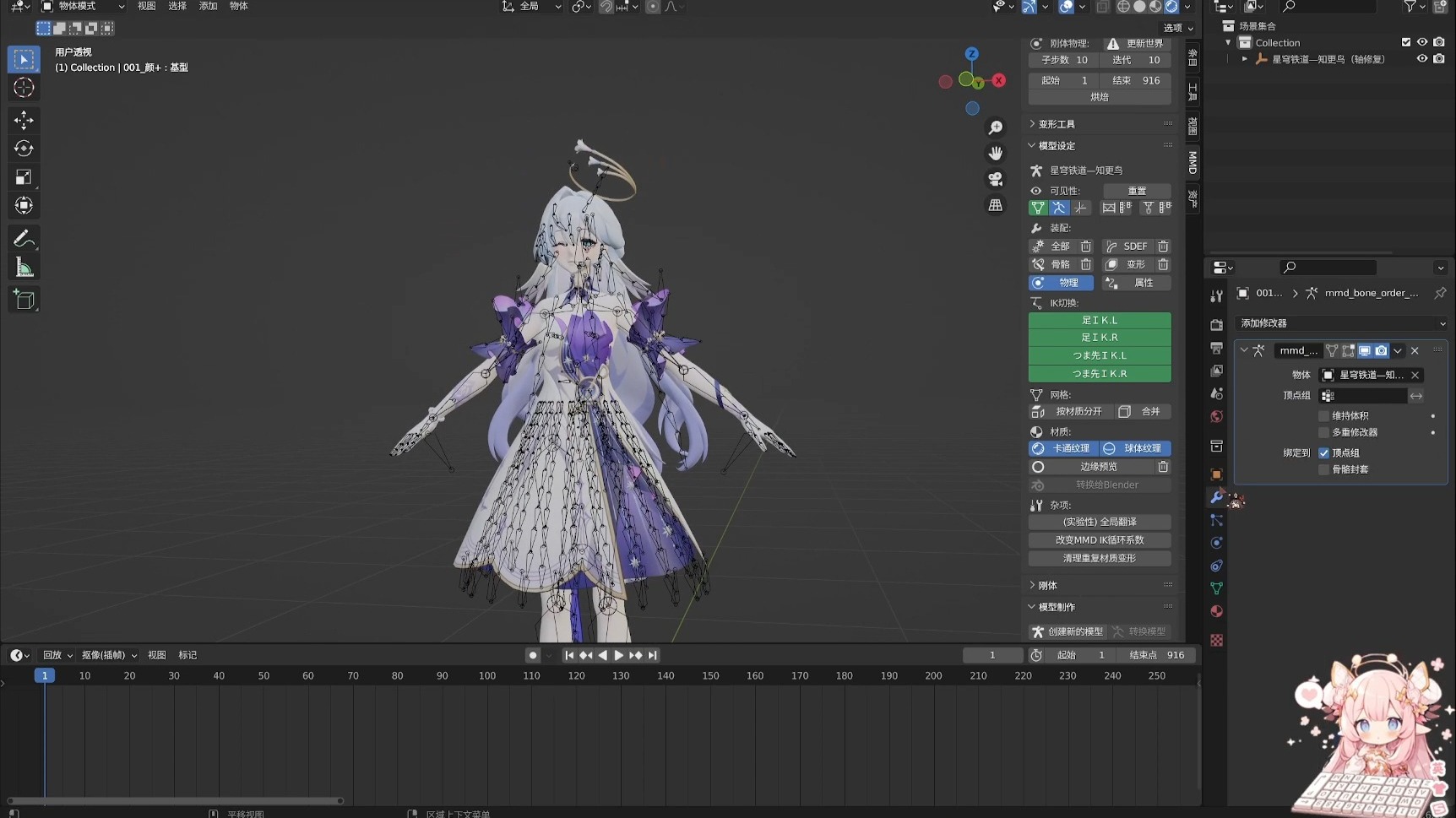This screenshot has height=818, width=1456.
Task: Select the Rotate tool
Action: pos(24,149)
